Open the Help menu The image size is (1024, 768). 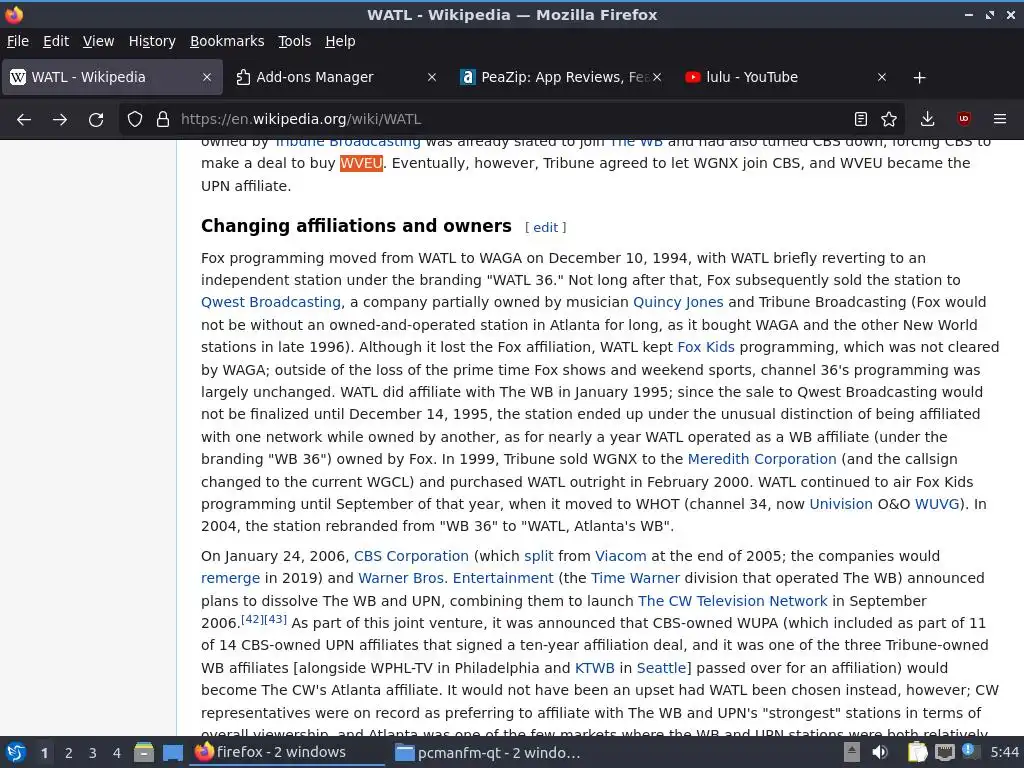pos(340,41)
